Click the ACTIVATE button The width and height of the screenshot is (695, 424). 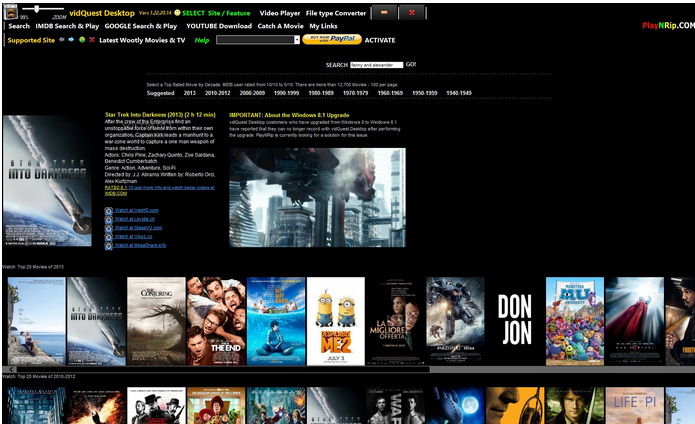(x=380, y=40)
